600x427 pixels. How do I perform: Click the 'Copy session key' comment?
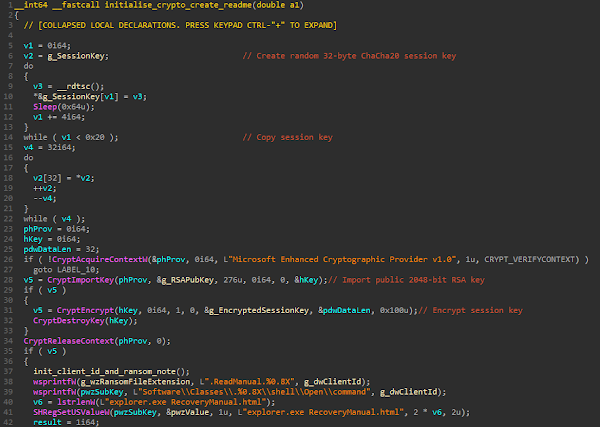tap(288, 137)
